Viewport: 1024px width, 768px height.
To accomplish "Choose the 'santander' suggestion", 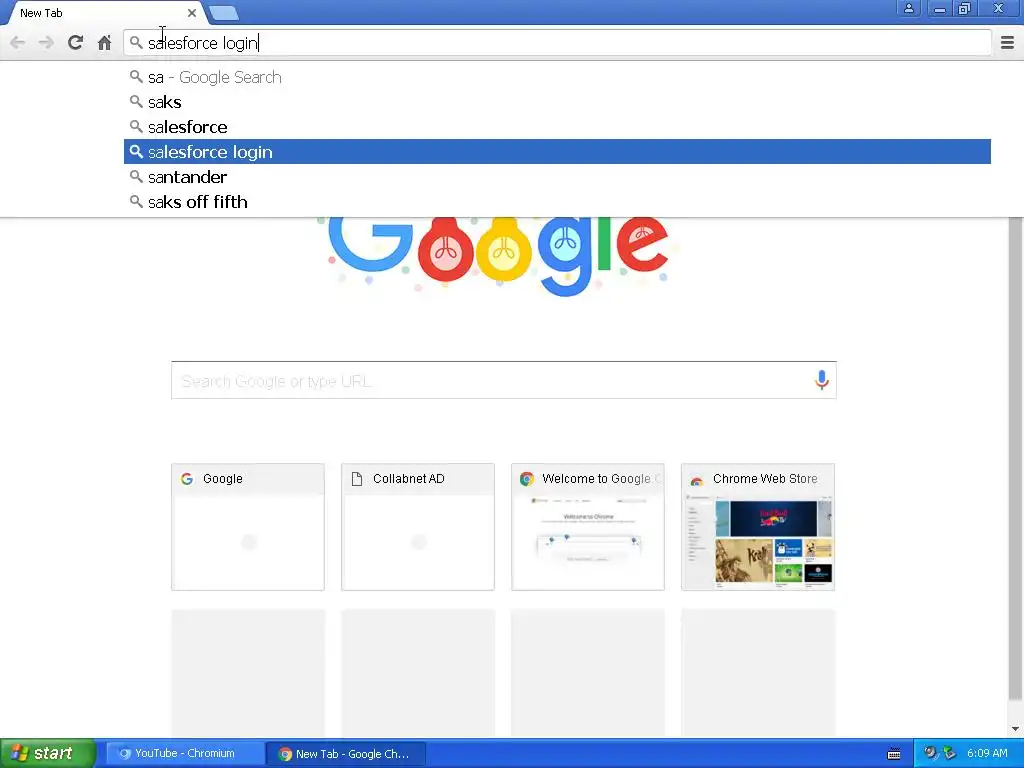I will point(557,177).
